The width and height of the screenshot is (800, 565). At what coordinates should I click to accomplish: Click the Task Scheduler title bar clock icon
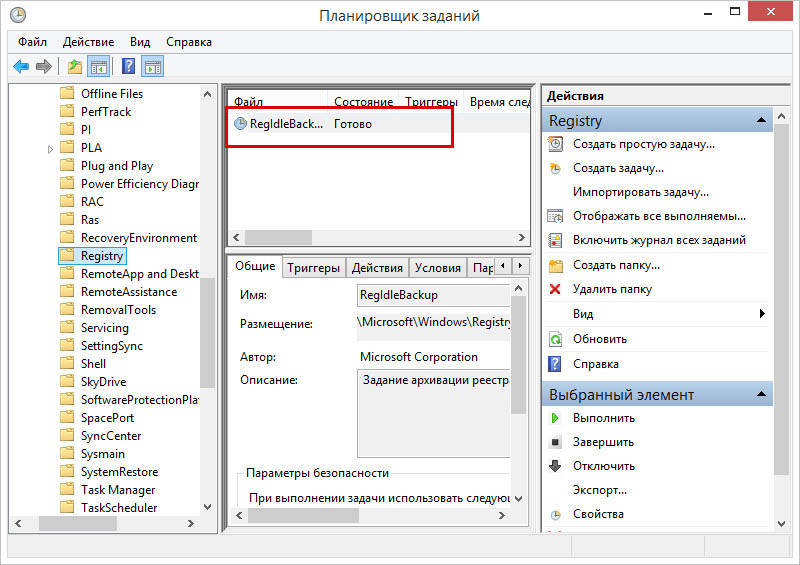(x=18, y=15)
